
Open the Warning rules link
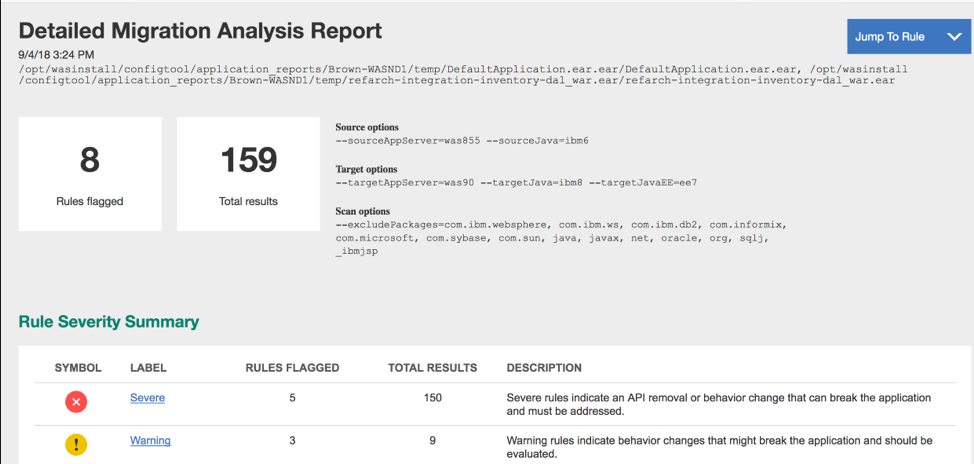150,440
